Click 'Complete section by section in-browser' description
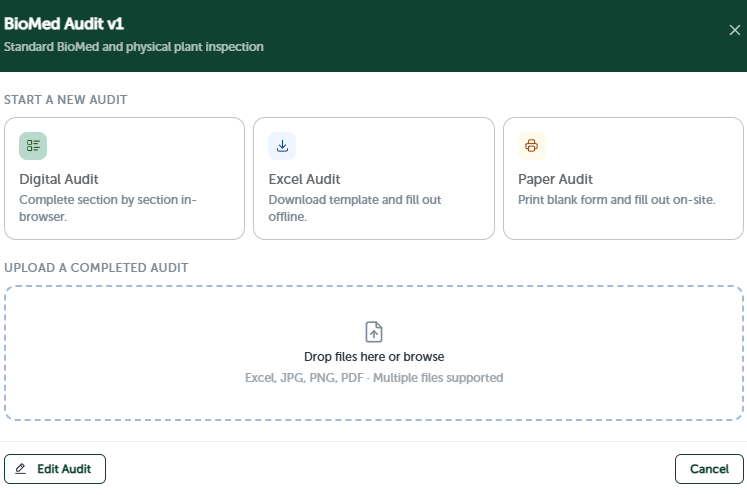The image size is (747, 495). tap(108, 208)
